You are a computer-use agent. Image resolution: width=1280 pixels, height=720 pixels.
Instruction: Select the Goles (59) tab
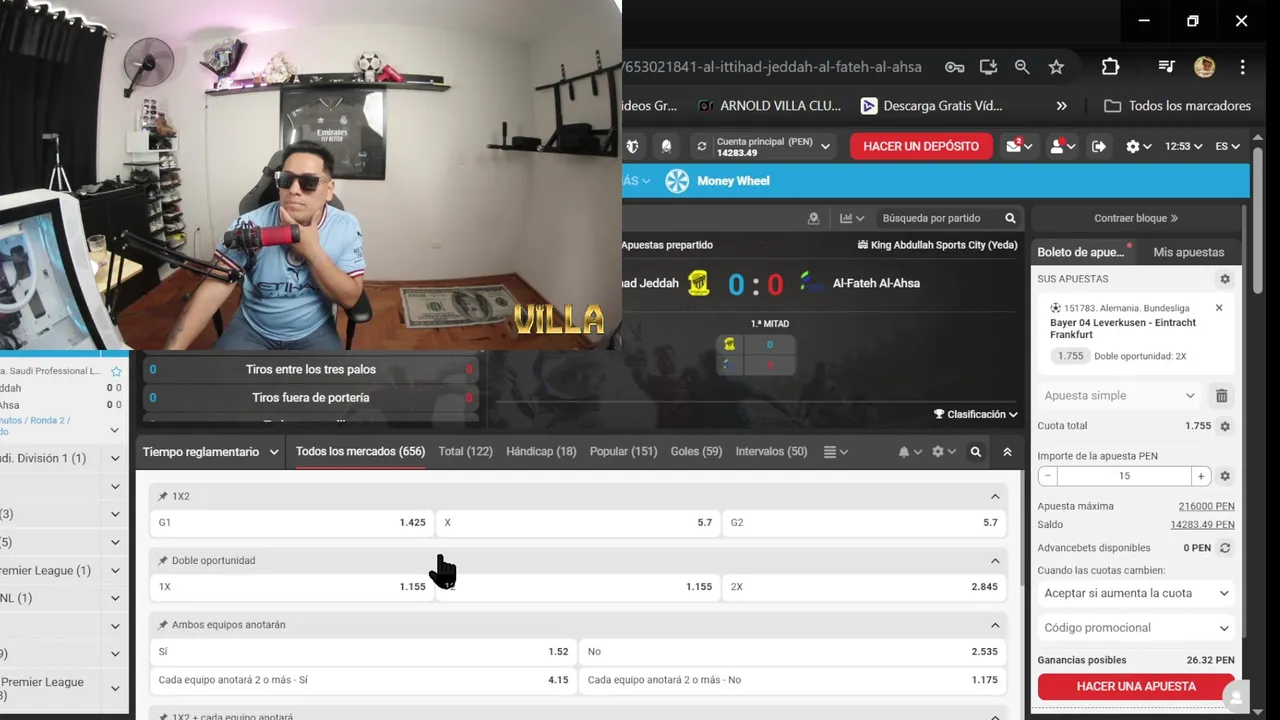point(696,452)
